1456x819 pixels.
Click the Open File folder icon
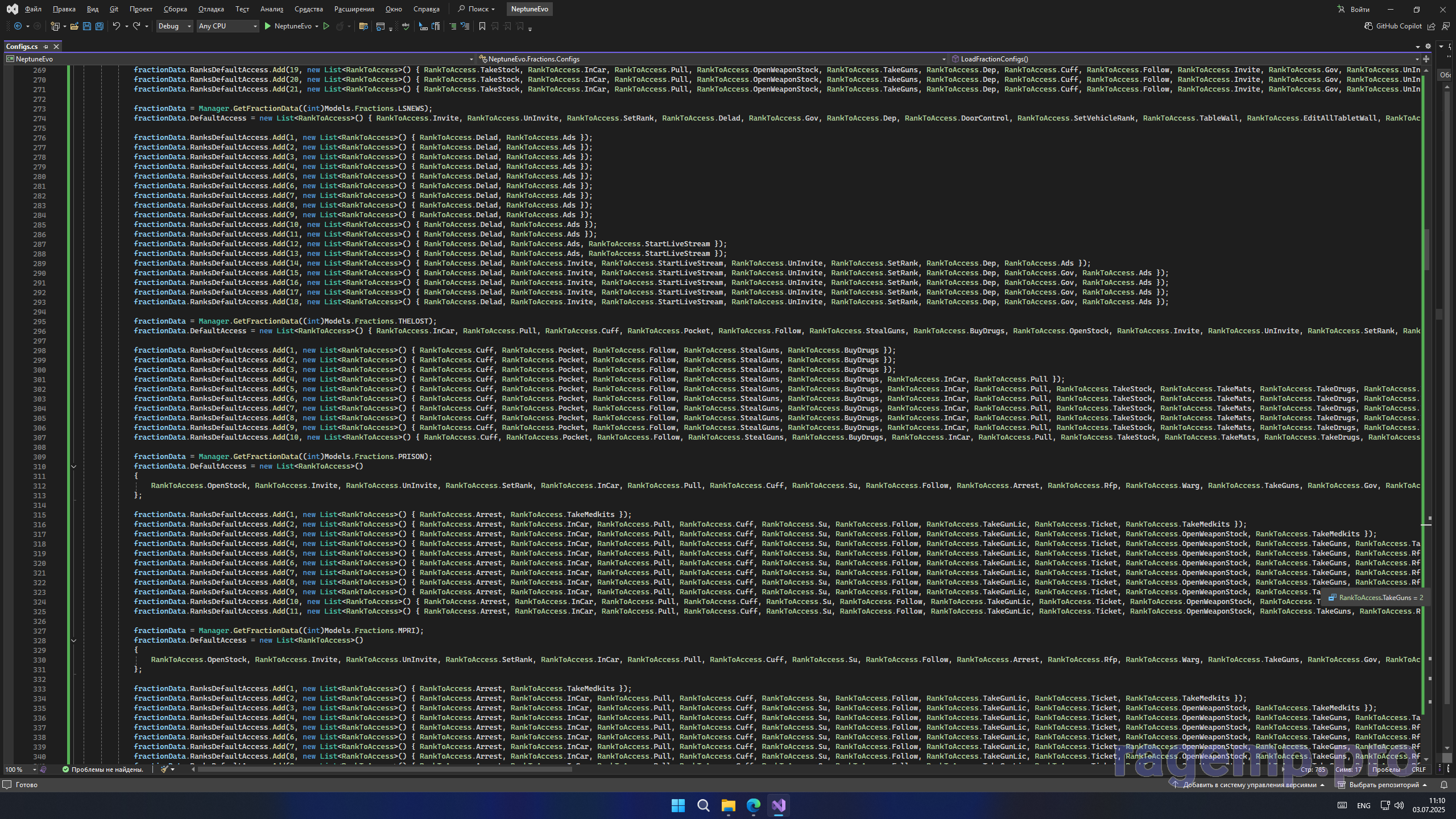click(74, 26)
